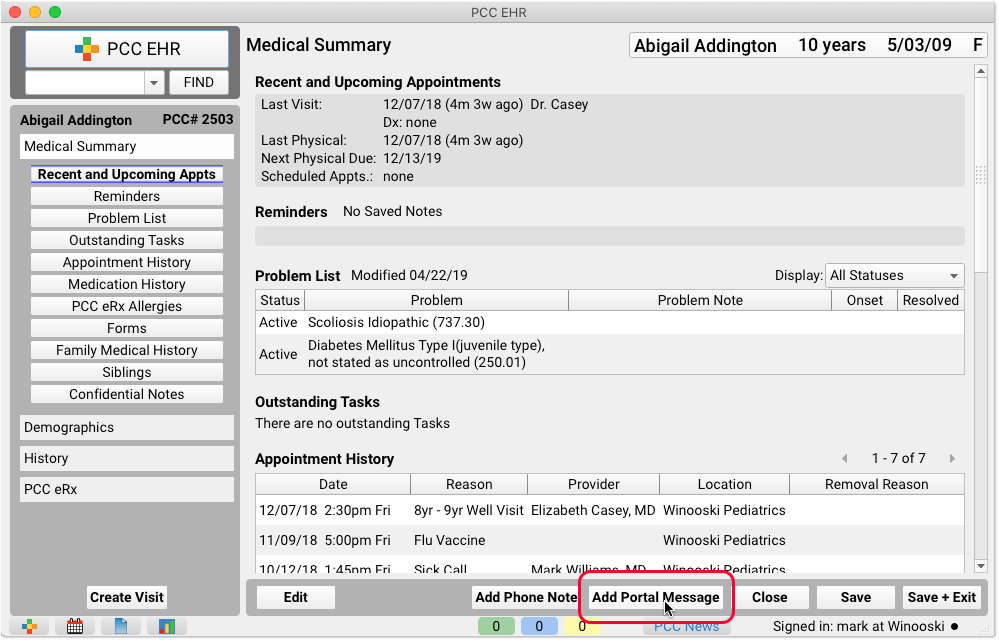Jump to Family Medical History section
999x641 pixels.
[x=126, y=350]
